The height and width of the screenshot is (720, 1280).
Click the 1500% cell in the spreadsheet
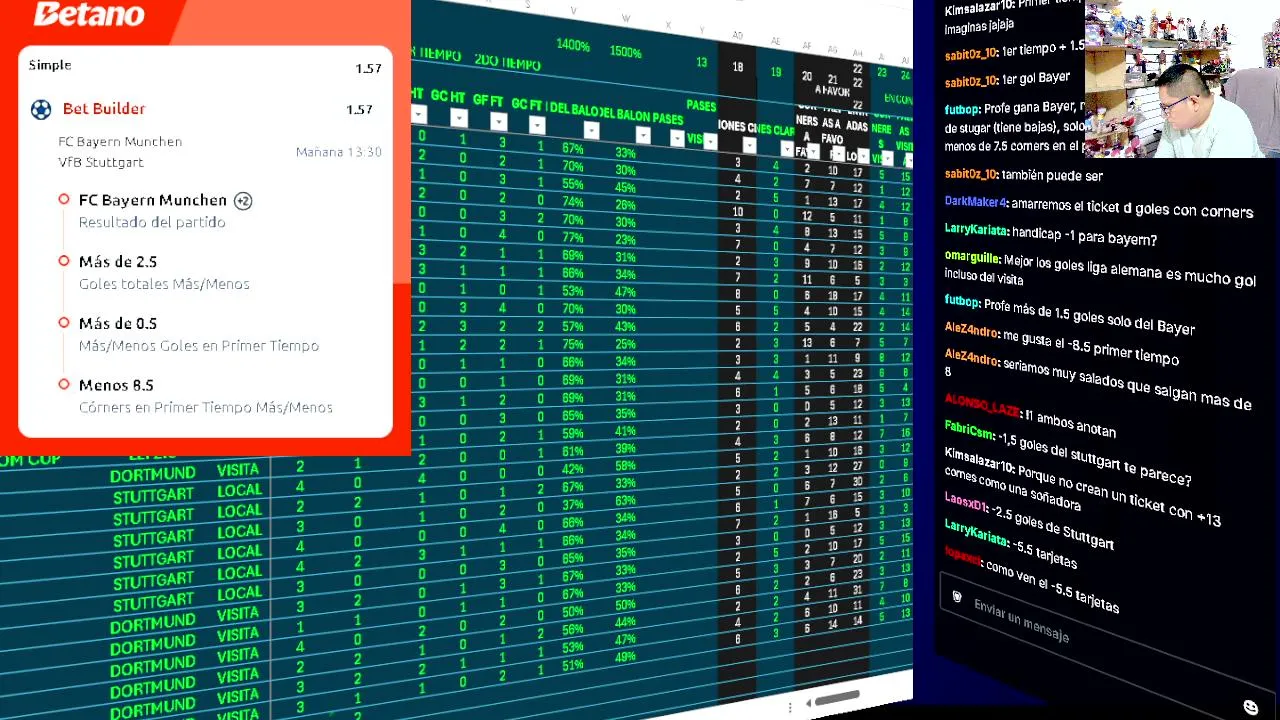pos(625,51)
